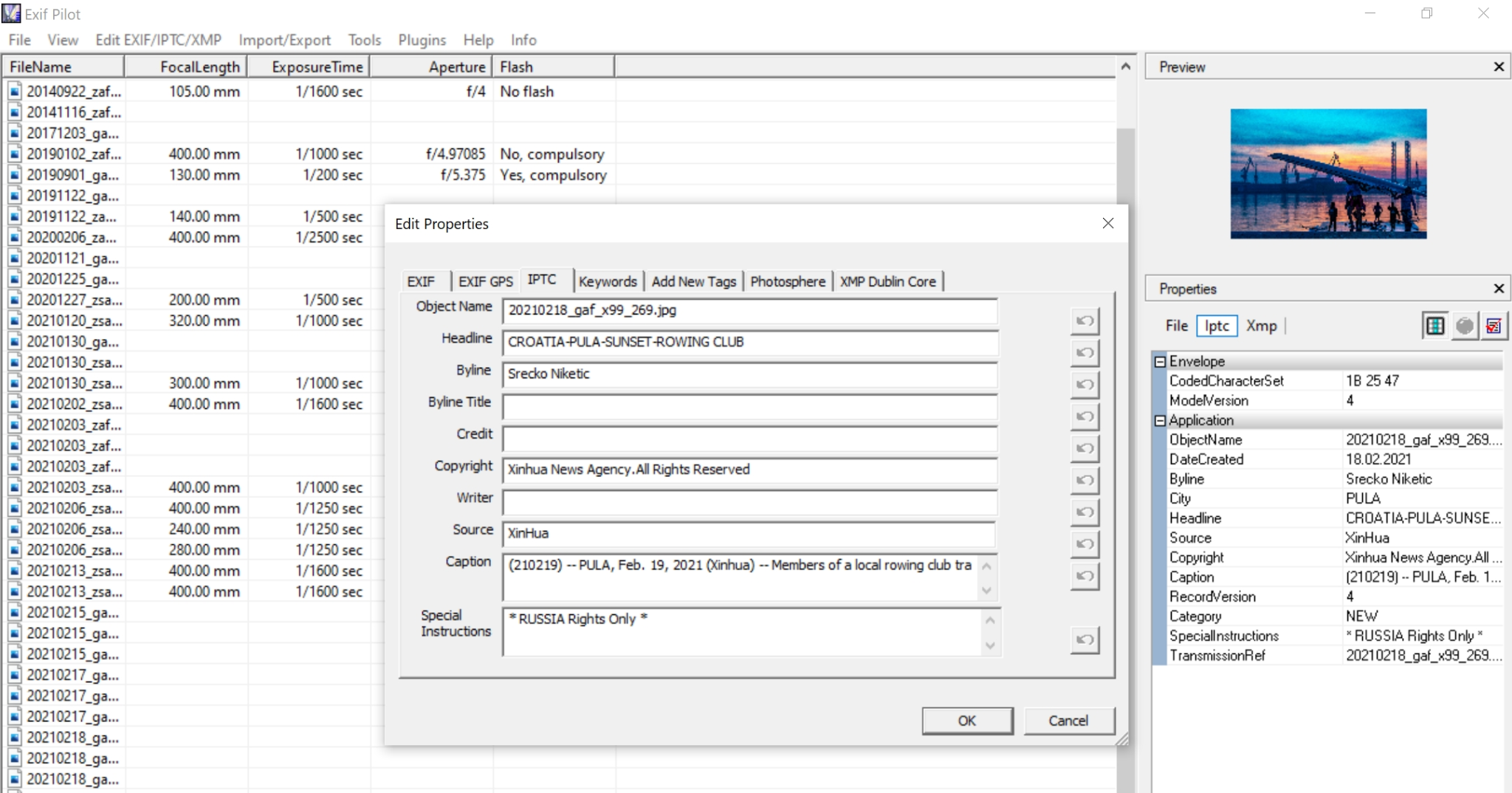Undo the Special Instructions edit
This screenshot has width=1512, height=793.
(x=1085, y=640)
